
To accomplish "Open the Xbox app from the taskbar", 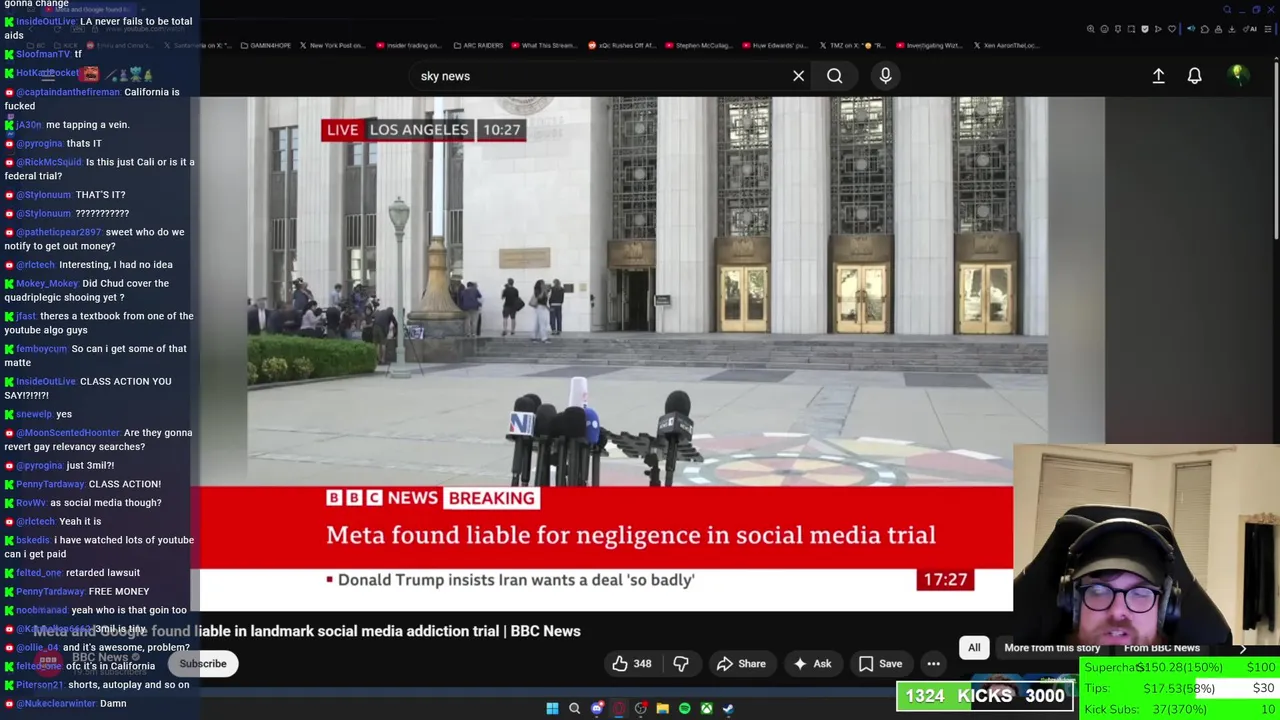I will [x=706, y=709].
